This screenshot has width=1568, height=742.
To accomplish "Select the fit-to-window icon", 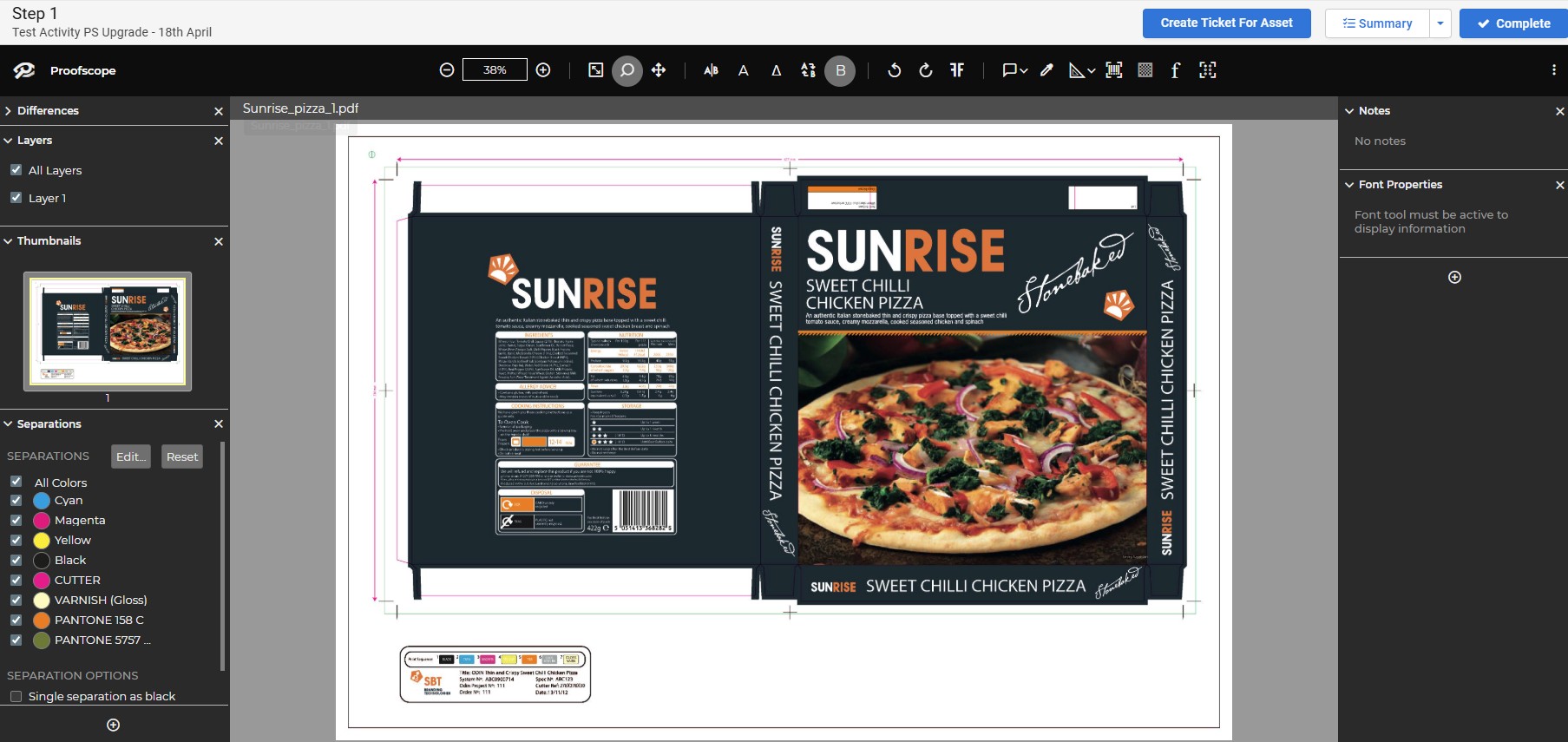I will pos(596,70).
